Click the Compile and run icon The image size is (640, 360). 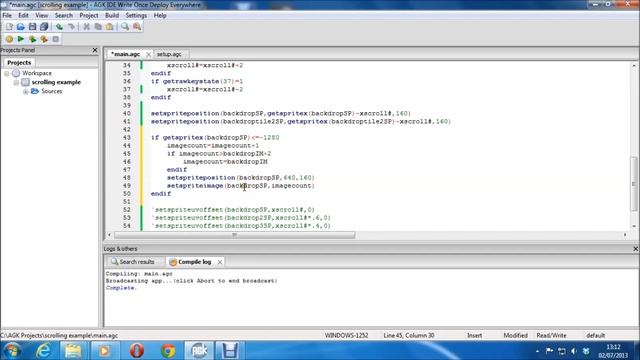[32, 39]
